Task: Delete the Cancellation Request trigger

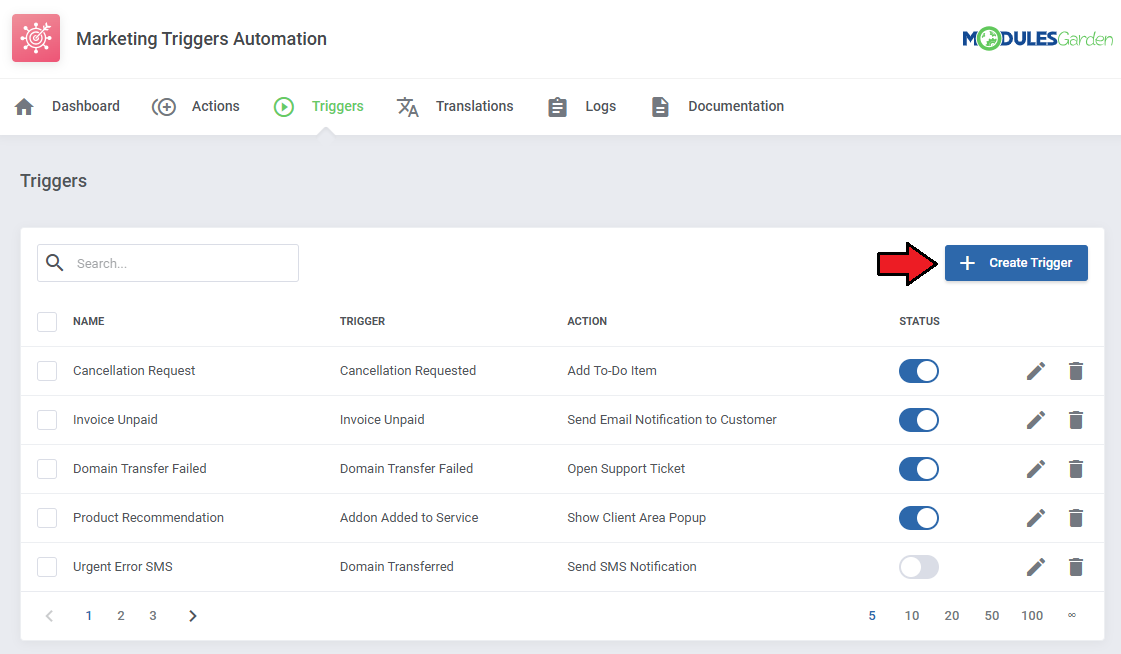Action: click(x=1076, y=371)
